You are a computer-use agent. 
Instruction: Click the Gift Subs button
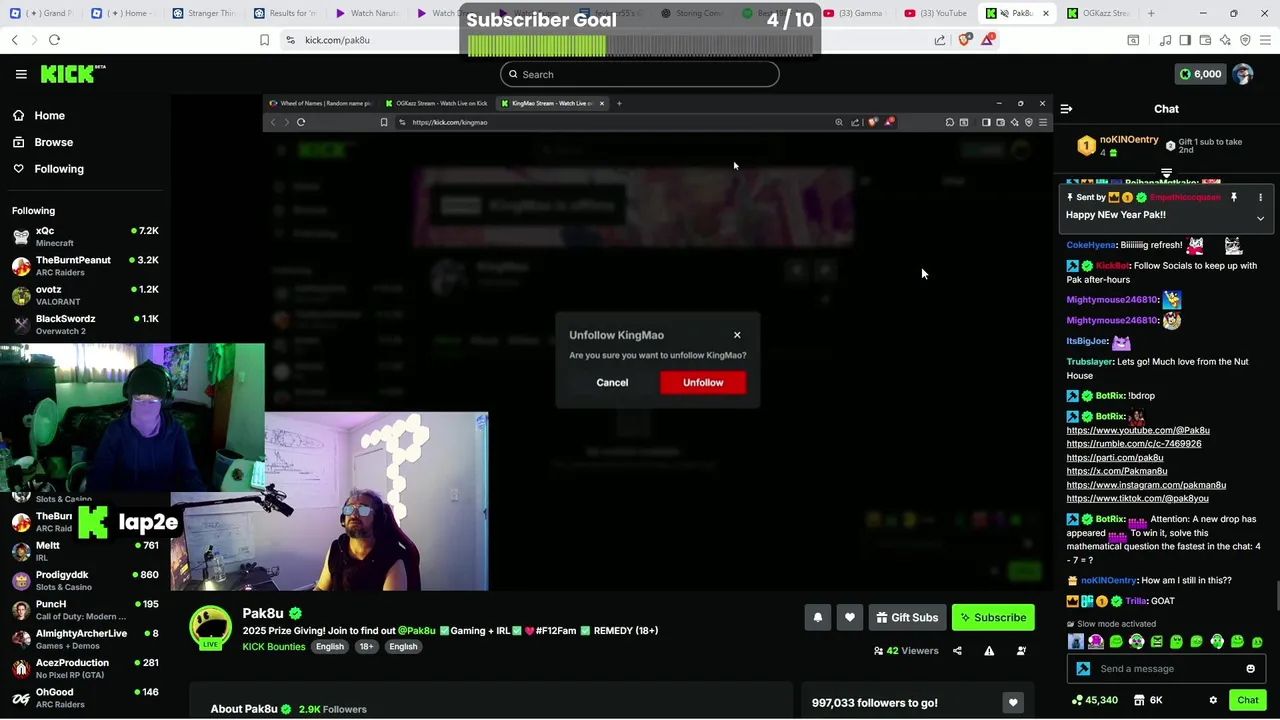[x=907, y=618]
